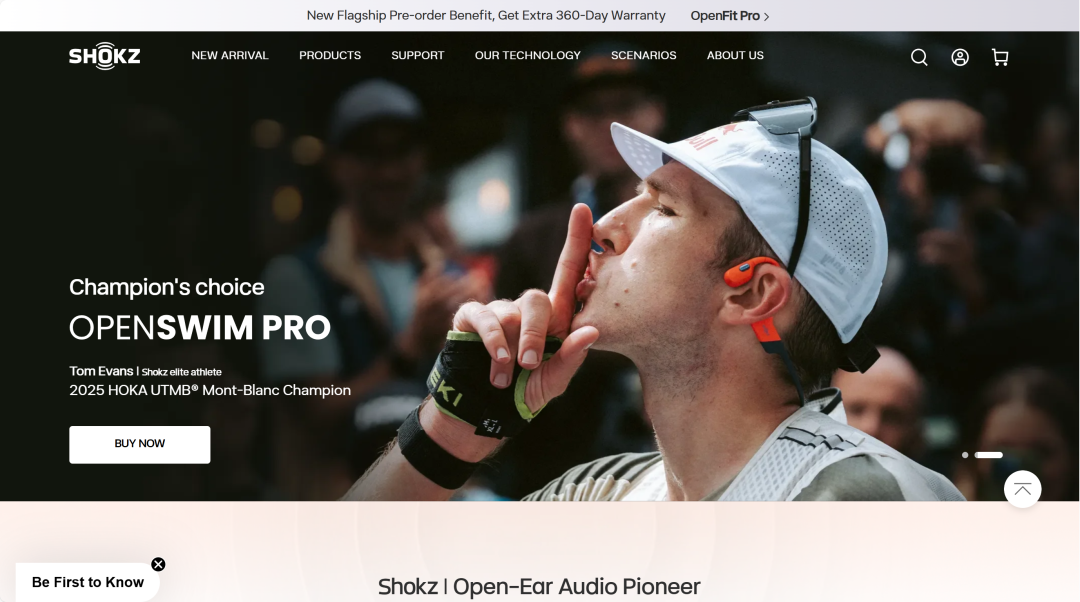Open the user account icon
Screen dimensions: 1080x602
click(x=959, y=57)
